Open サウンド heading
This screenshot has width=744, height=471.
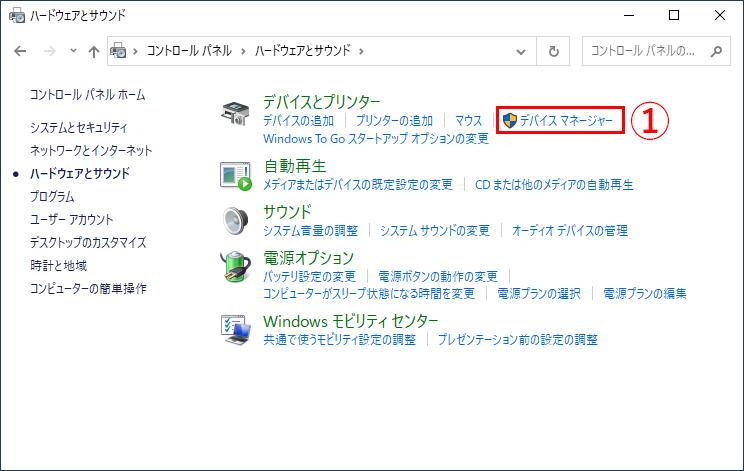coord(287,212)
